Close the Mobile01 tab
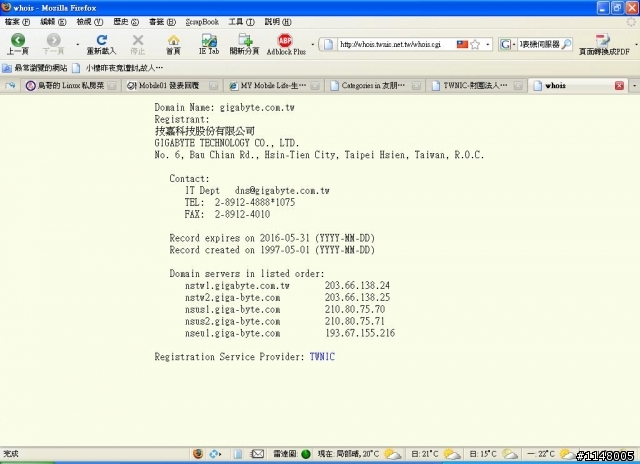The width and height of the screenshot is (640, 464). [x=213, y=86]
